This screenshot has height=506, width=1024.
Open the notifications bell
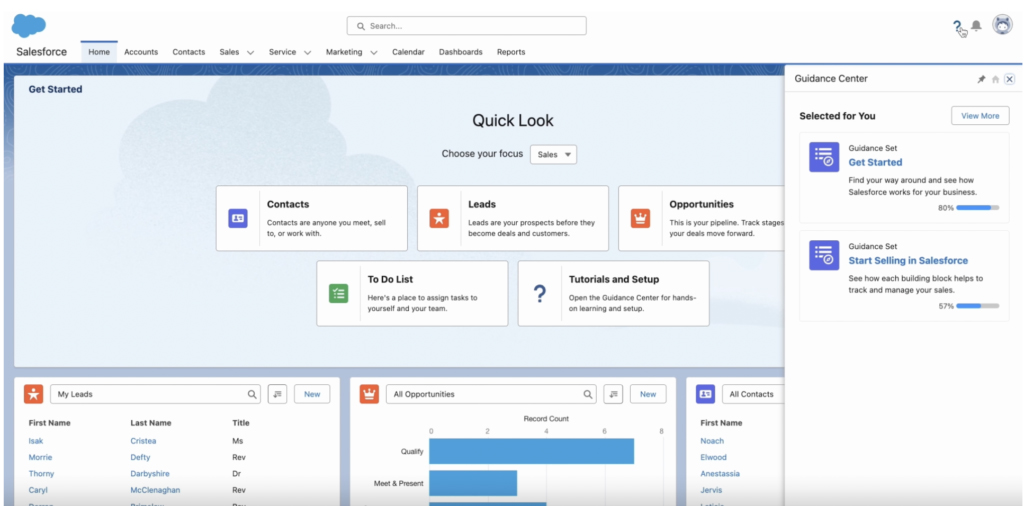(x=976, y=25)
